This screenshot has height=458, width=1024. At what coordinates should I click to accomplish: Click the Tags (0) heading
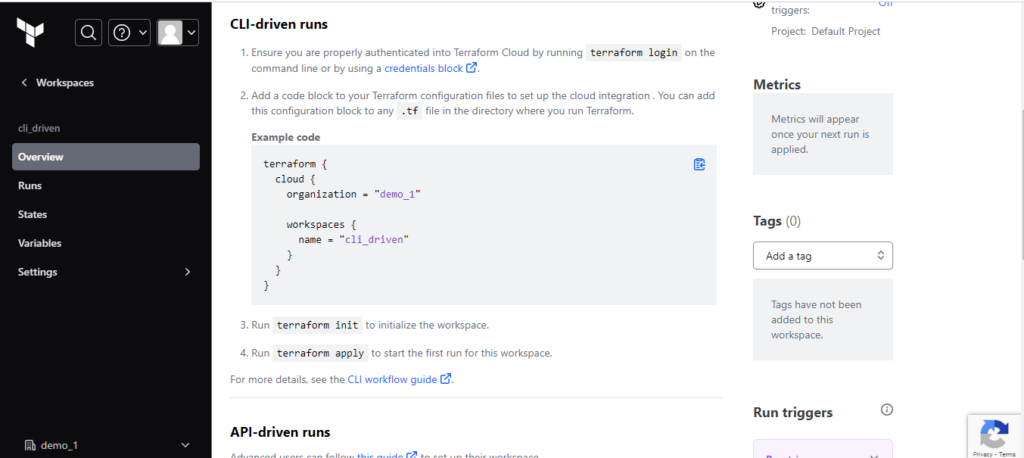click(776, 221)
